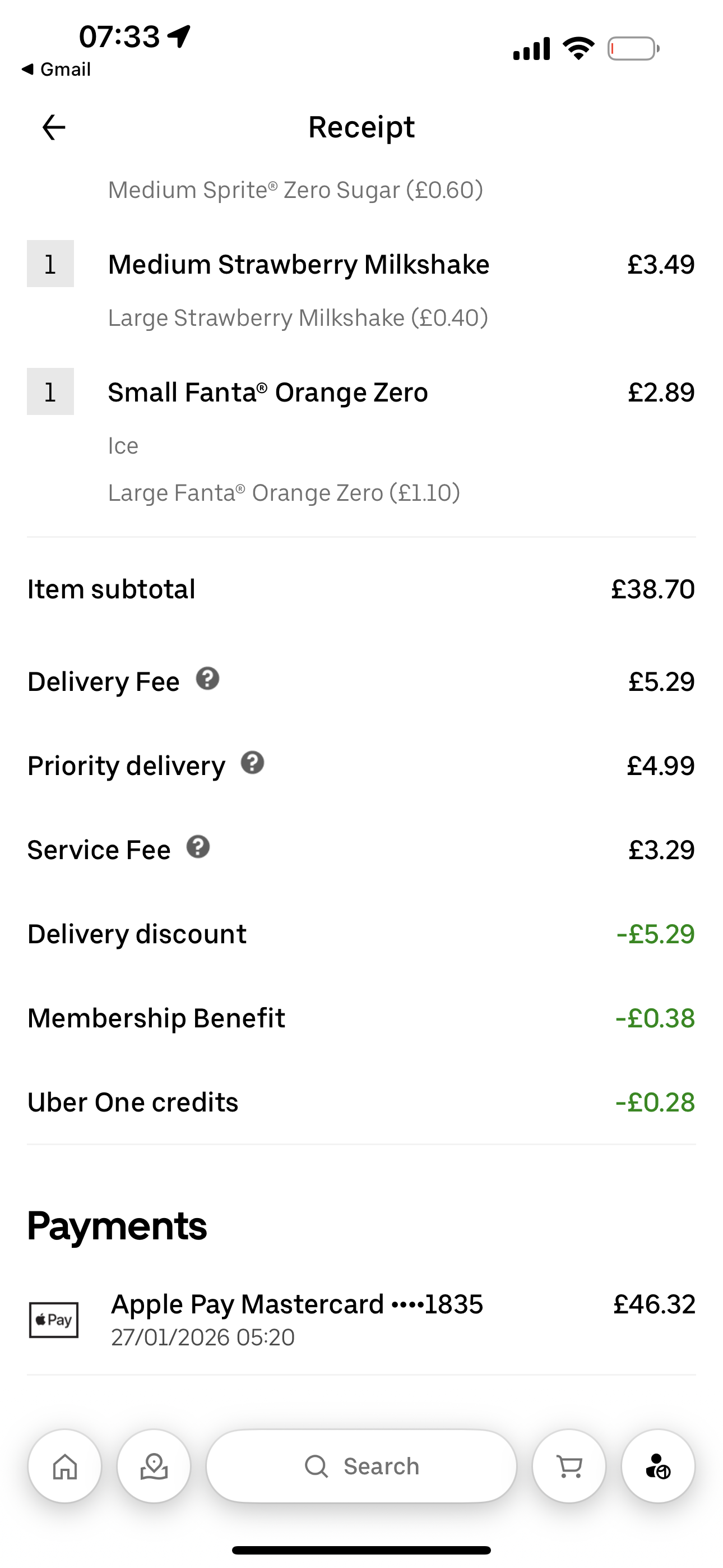
Task: Tap the Search bar field
Action: (x=361, y=1466)
